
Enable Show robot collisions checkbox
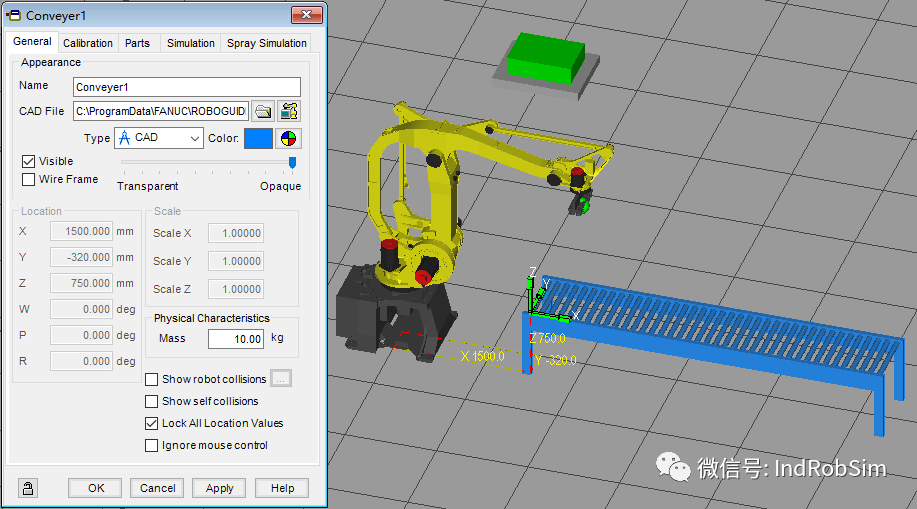pos(151,379)
